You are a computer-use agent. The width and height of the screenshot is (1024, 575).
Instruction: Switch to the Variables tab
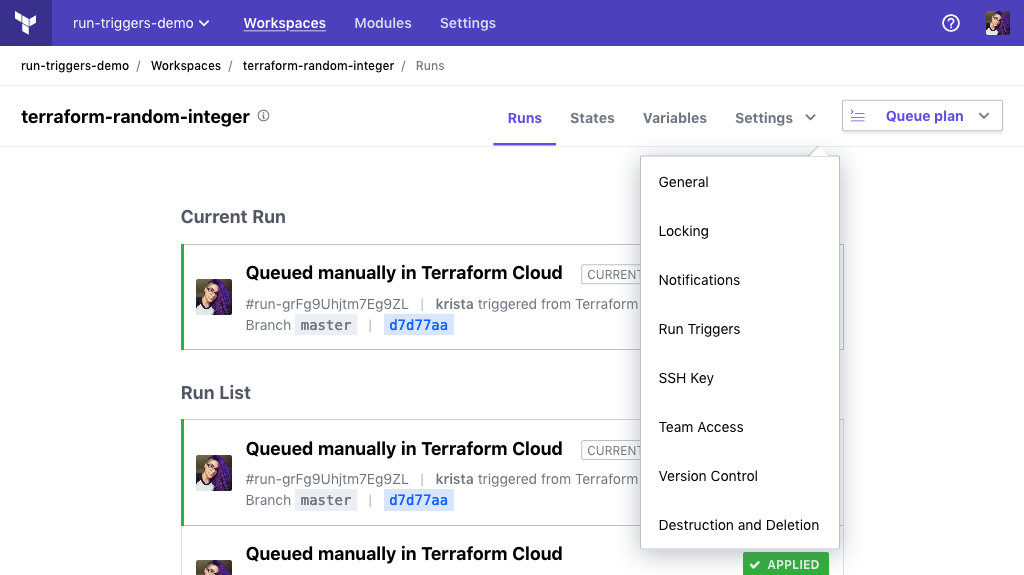coord(675,118)
